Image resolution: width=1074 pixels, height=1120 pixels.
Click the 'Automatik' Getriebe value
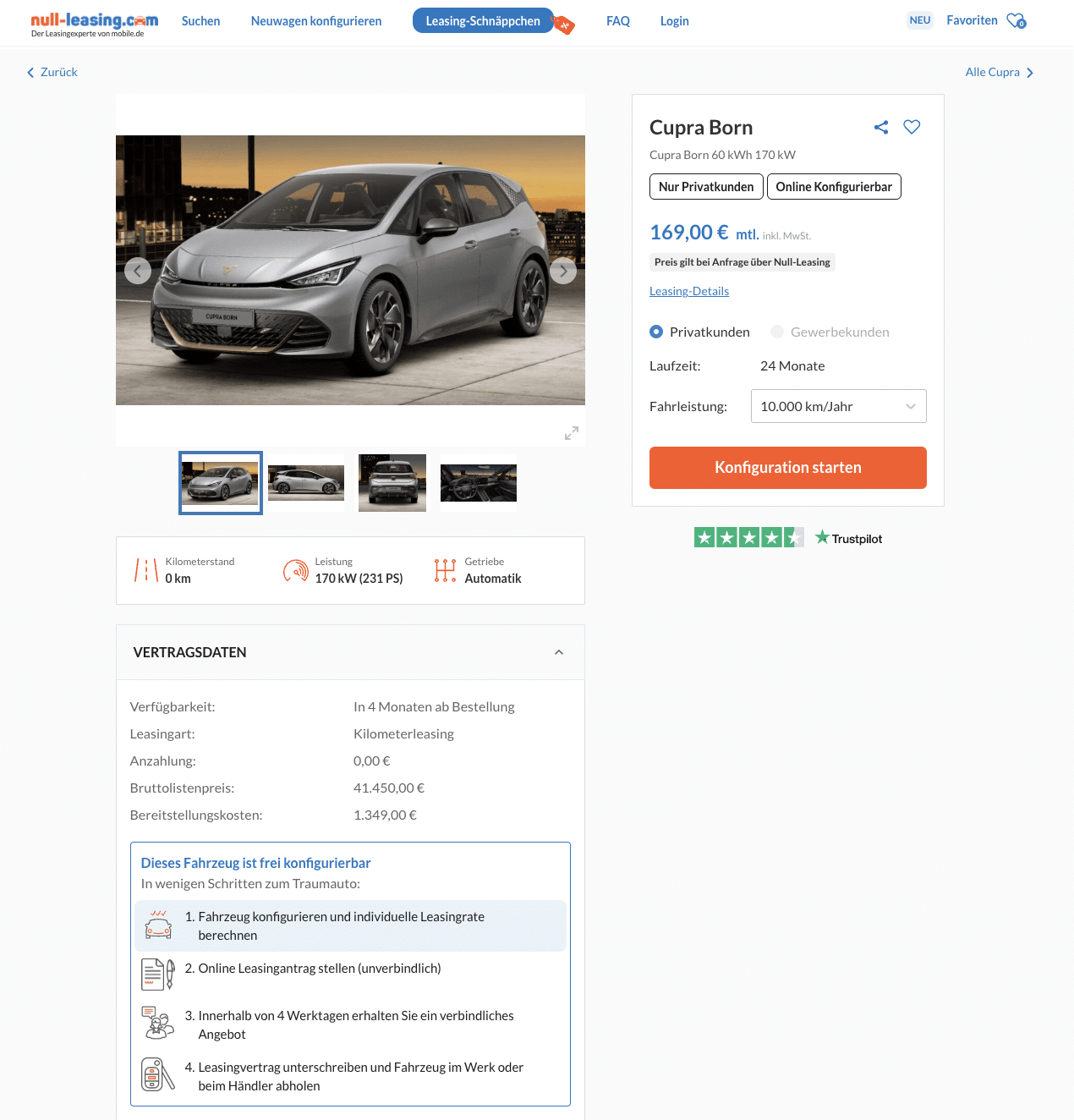click(x=493, y=579)
